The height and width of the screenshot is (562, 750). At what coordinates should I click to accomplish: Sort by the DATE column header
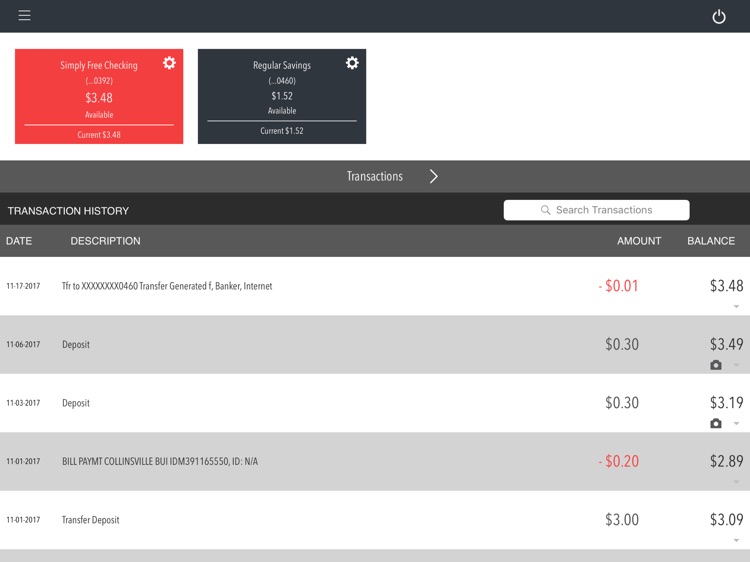[19, 241]
